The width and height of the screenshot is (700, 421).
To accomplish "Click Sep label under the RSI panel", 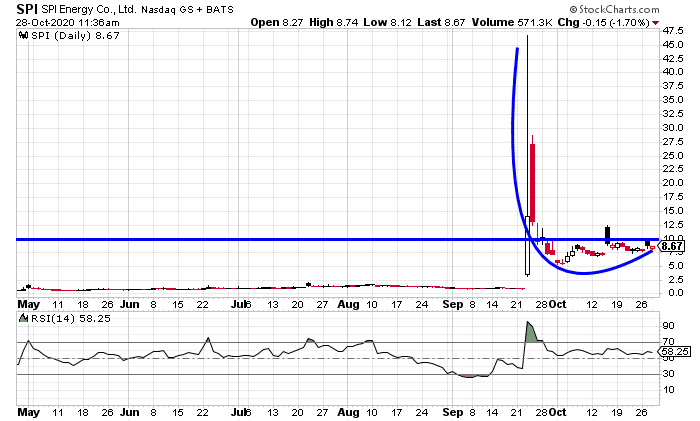I will (453, 413).
